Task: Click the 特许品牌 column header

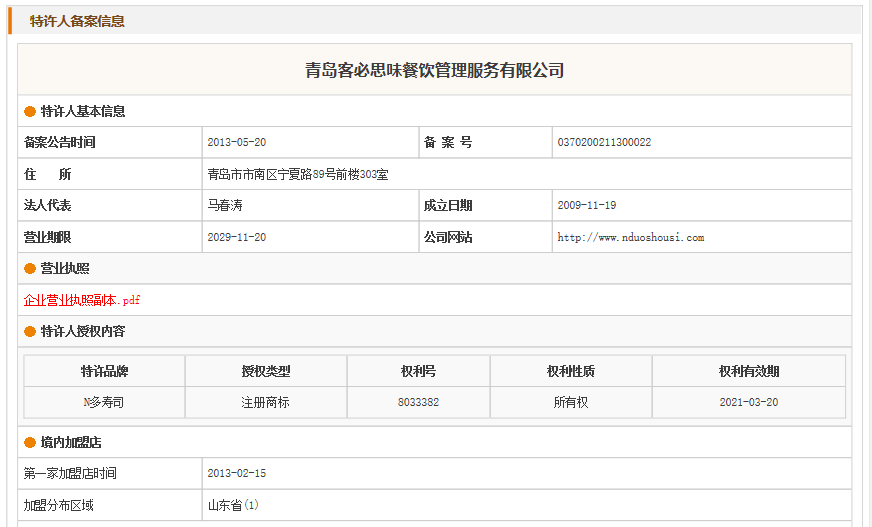Action: pyautogui.click(x=104, y=371)
